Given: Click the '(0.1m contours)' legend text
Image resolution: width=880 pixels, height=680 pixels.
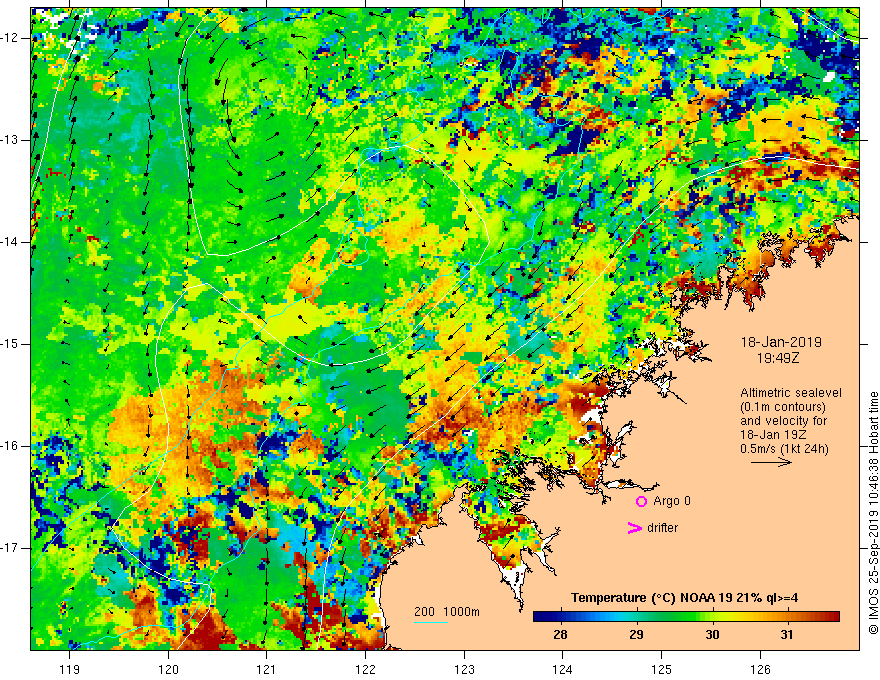Looking at the screenshot, I should click(783, 407).
